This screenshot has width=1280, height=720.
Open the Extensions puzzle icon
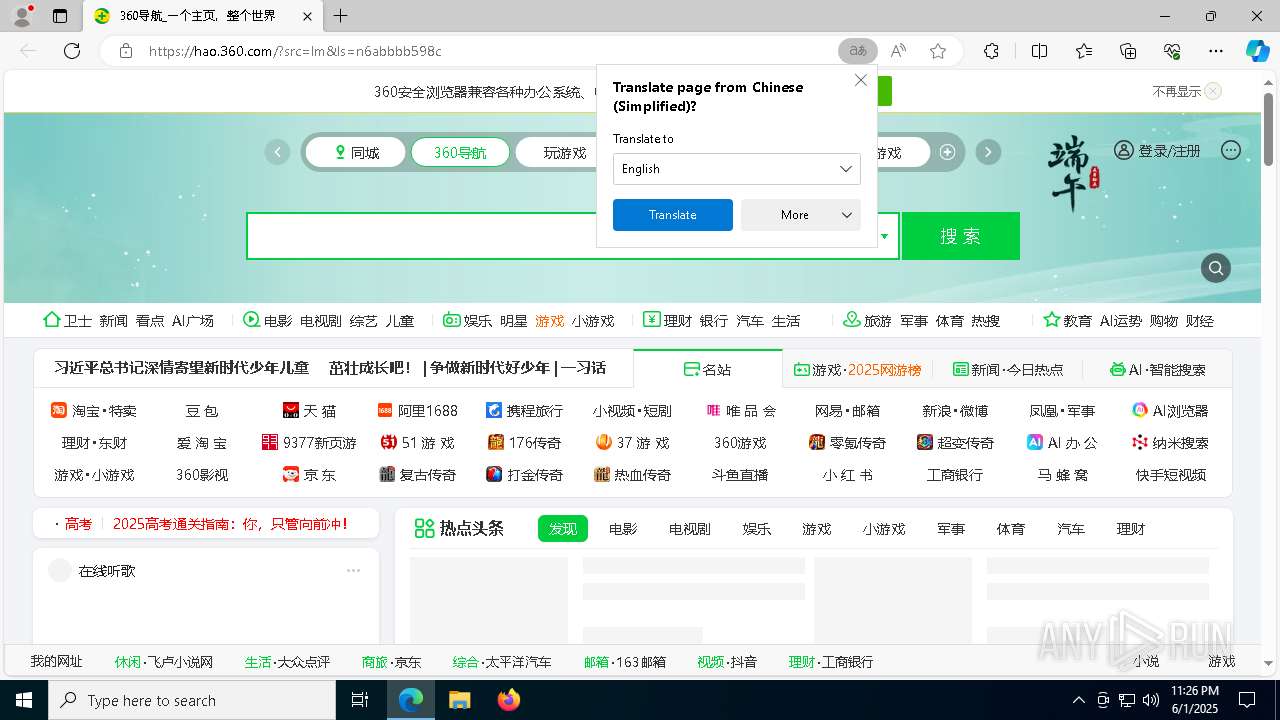coord(991,51)
